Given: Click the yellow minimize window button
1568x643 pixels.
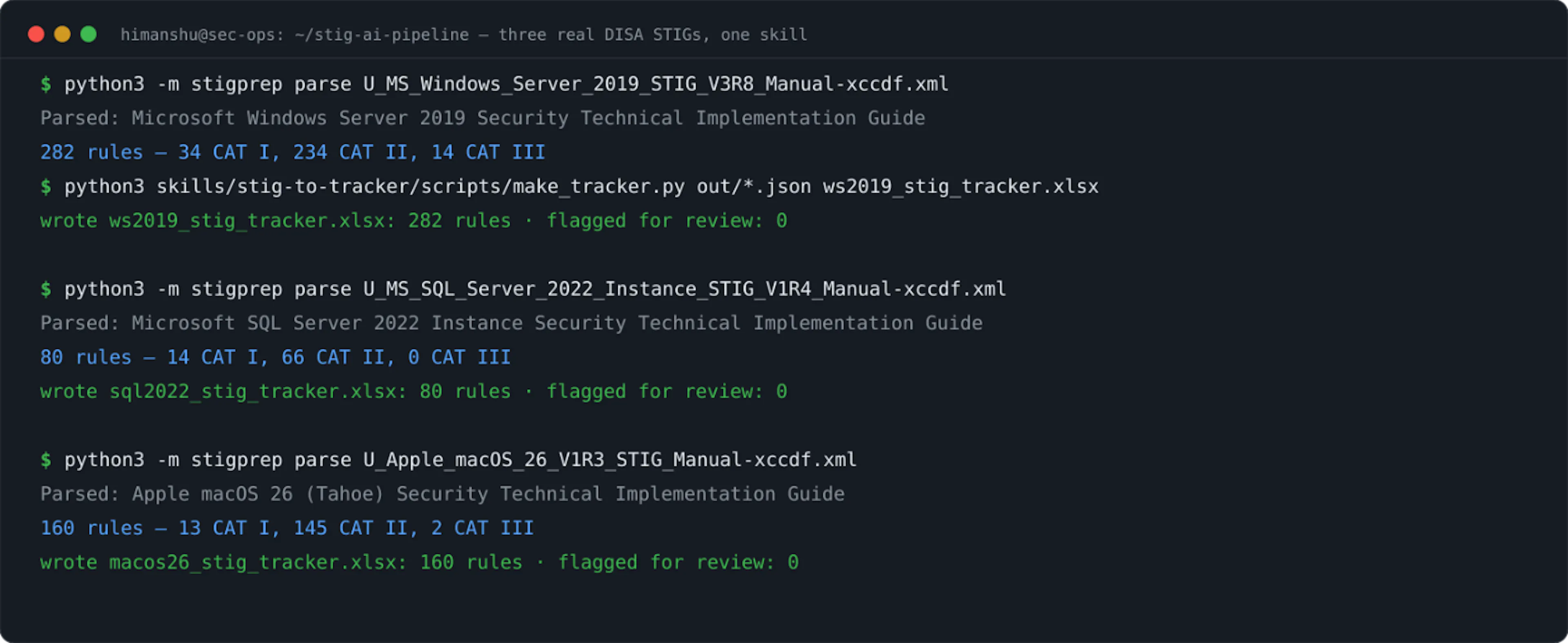Looking at the screenshot, I should [62, 34].
